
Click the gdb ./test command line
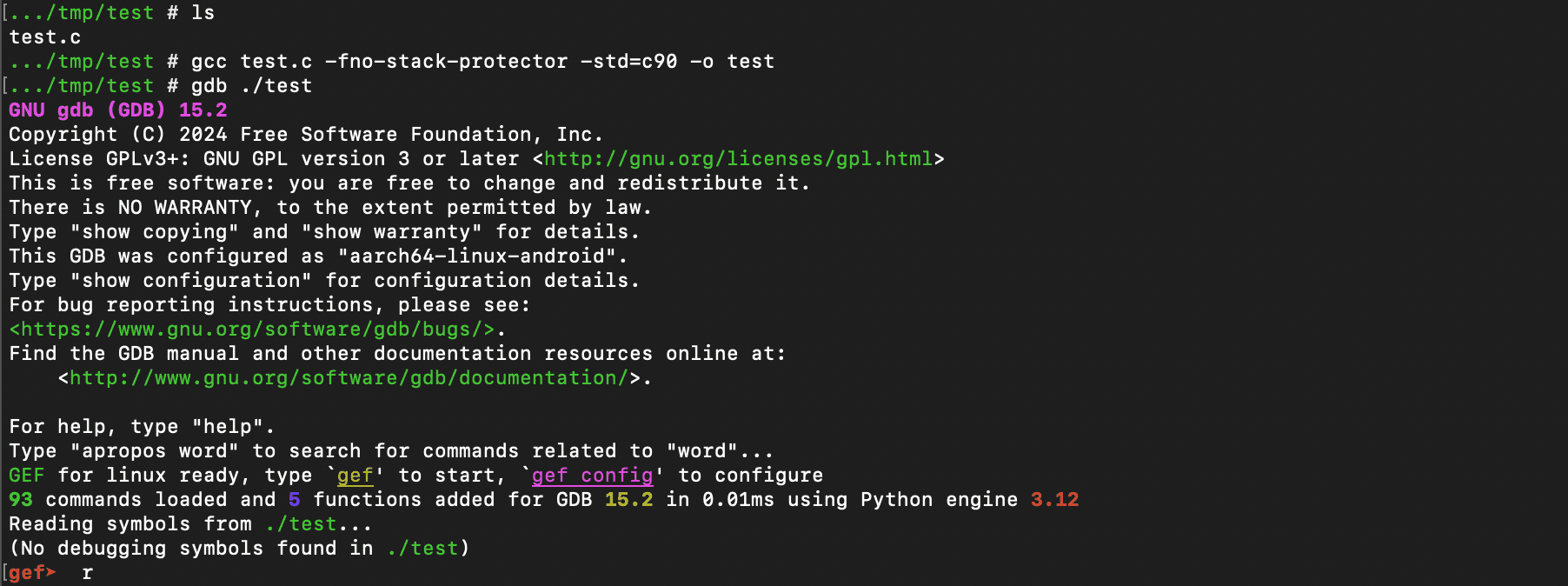click(251, 86)
